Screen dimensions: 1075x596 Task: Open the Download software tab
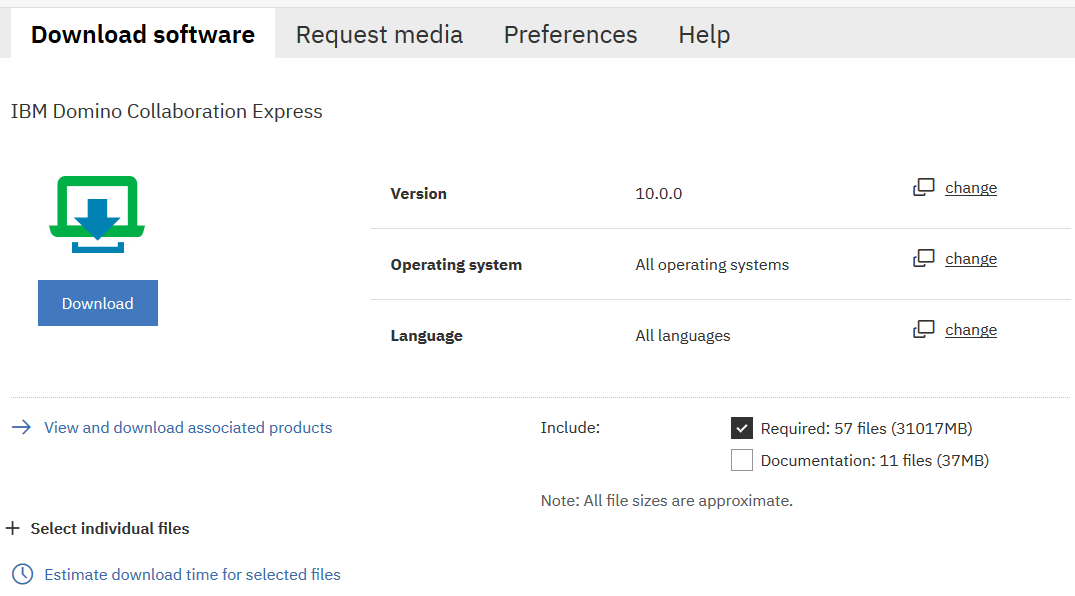143,34
